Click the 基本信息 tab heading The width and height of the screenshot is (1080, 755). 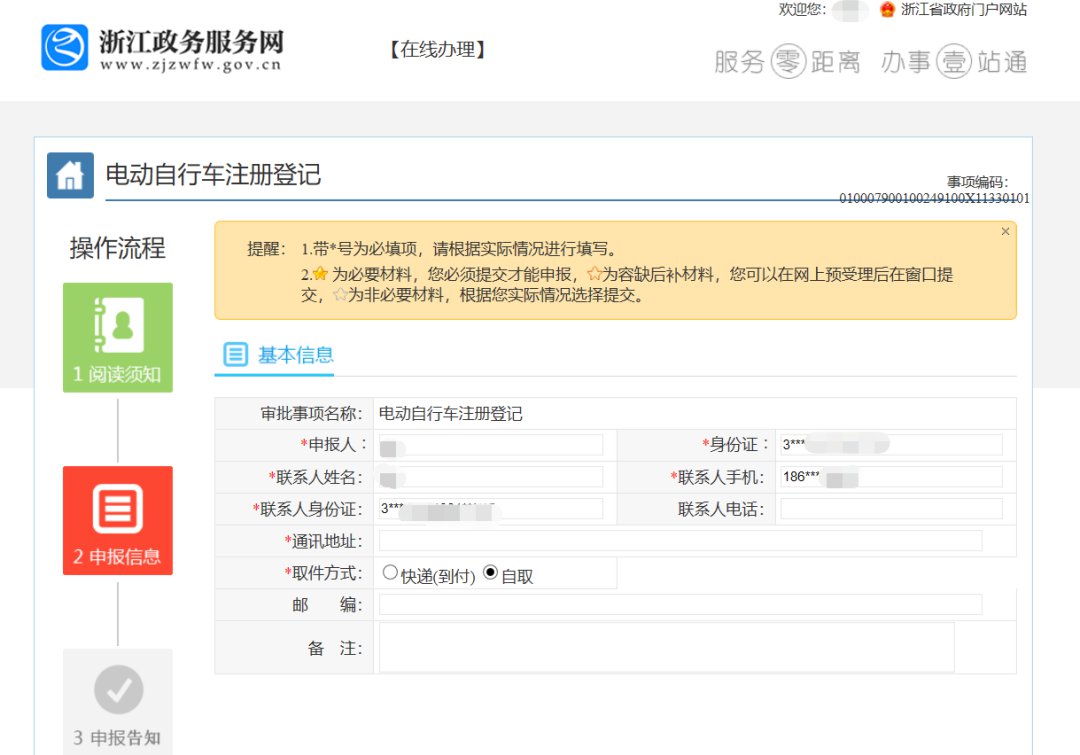point(295,355)
